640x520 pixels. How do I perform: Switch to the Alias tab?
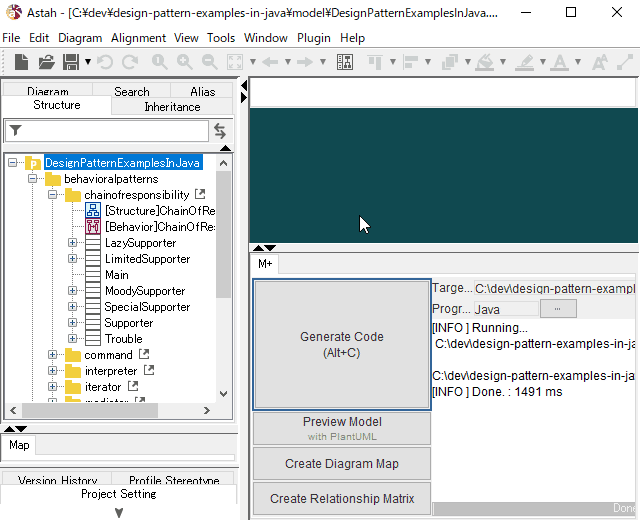click(202, 91)
